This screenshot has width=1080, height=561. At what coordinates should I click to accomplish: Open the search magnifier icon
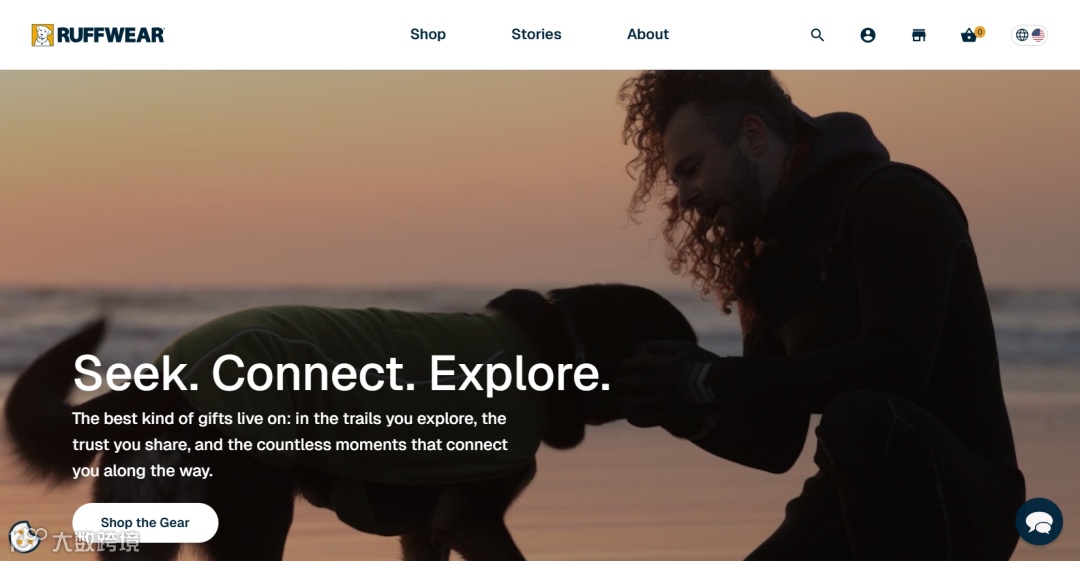(x=817, y=34)
